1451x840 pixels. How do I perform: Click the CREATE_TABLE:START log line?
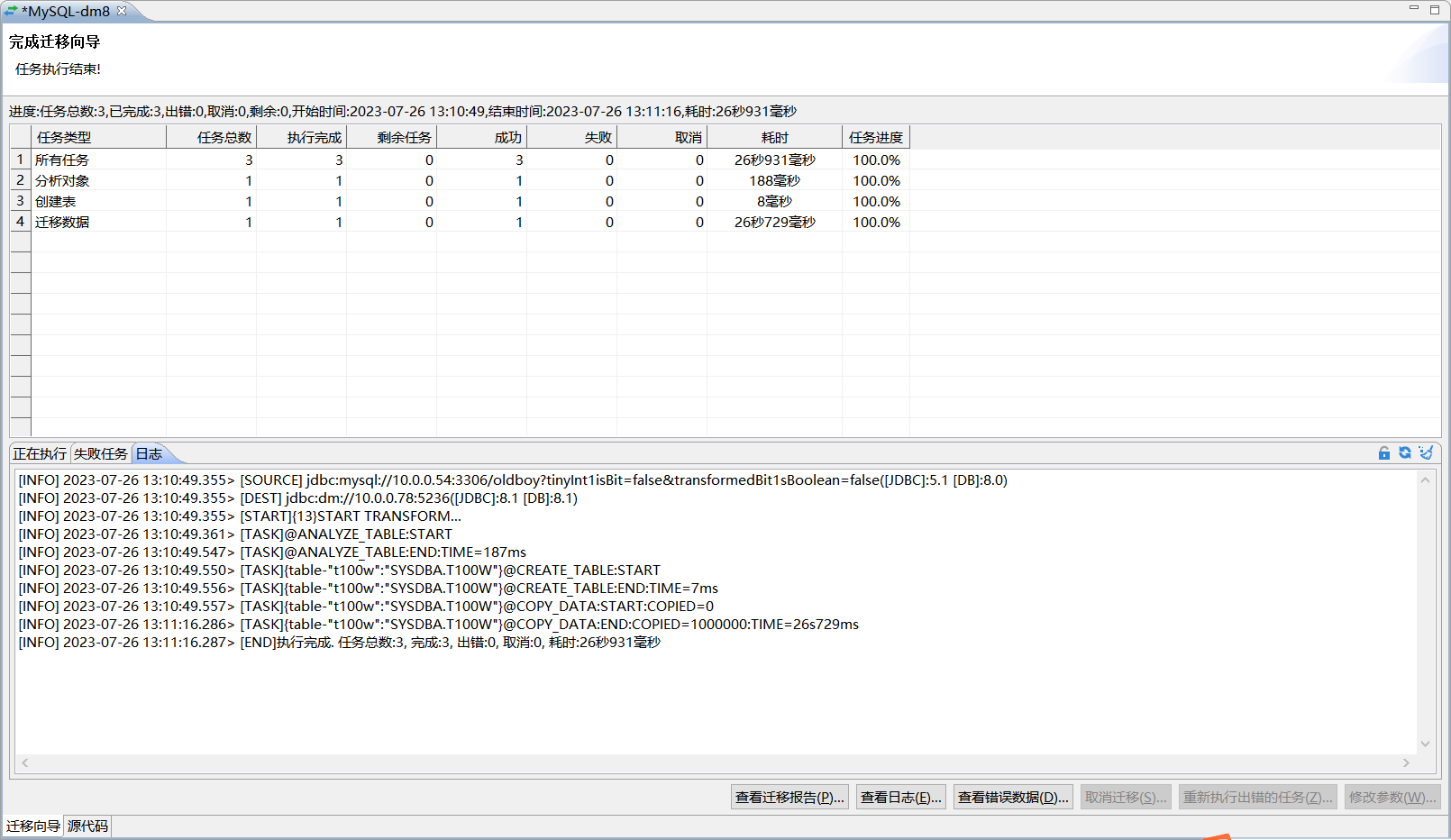pyautogui.click(x=340, y=571)
